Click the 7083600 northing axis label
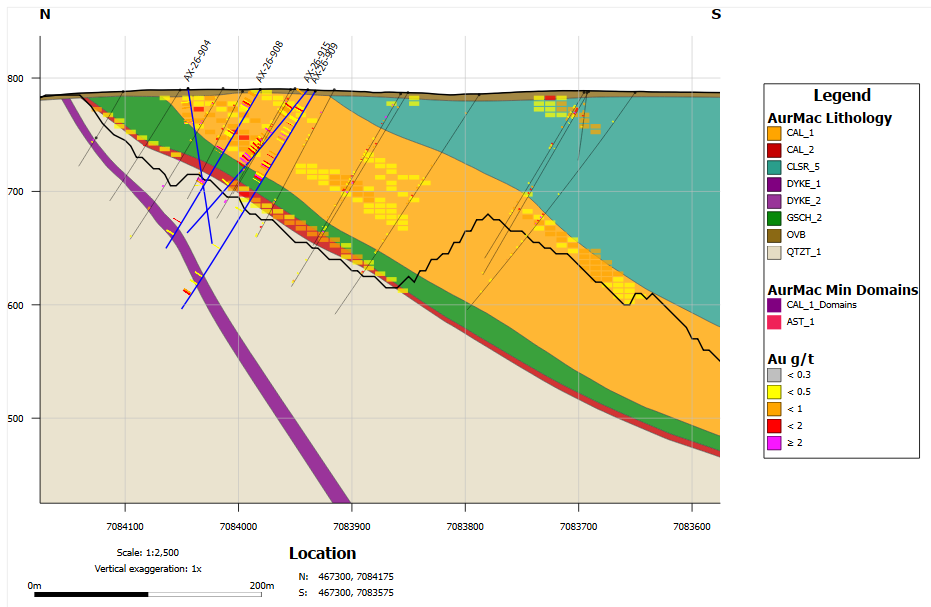This screenshot has height=607, width=931. pyautogui.click(x=692, y=527)
